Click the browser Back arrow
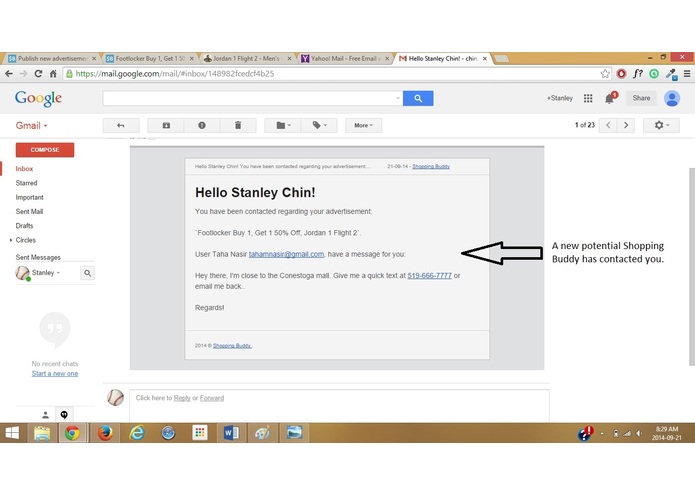 [x=9, y=74]
